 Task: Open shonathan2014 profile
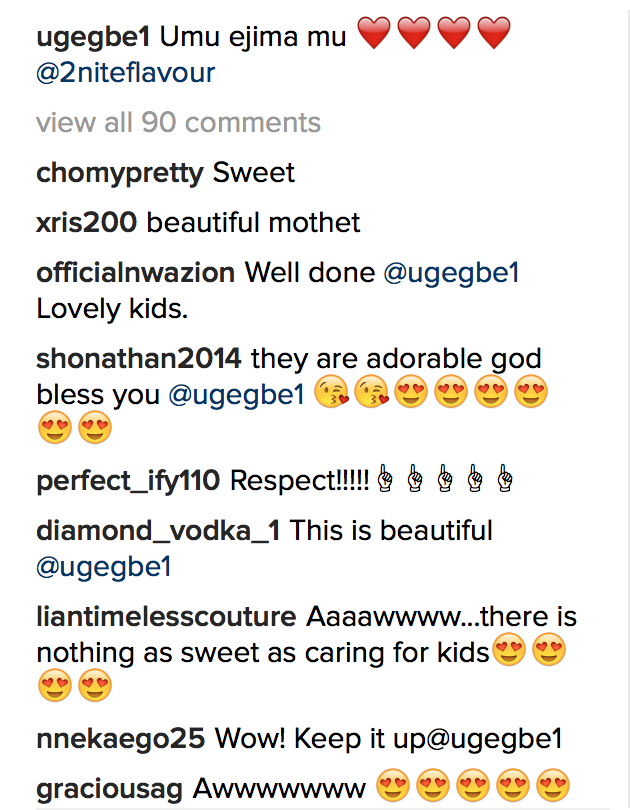click(x=137, y=358)
